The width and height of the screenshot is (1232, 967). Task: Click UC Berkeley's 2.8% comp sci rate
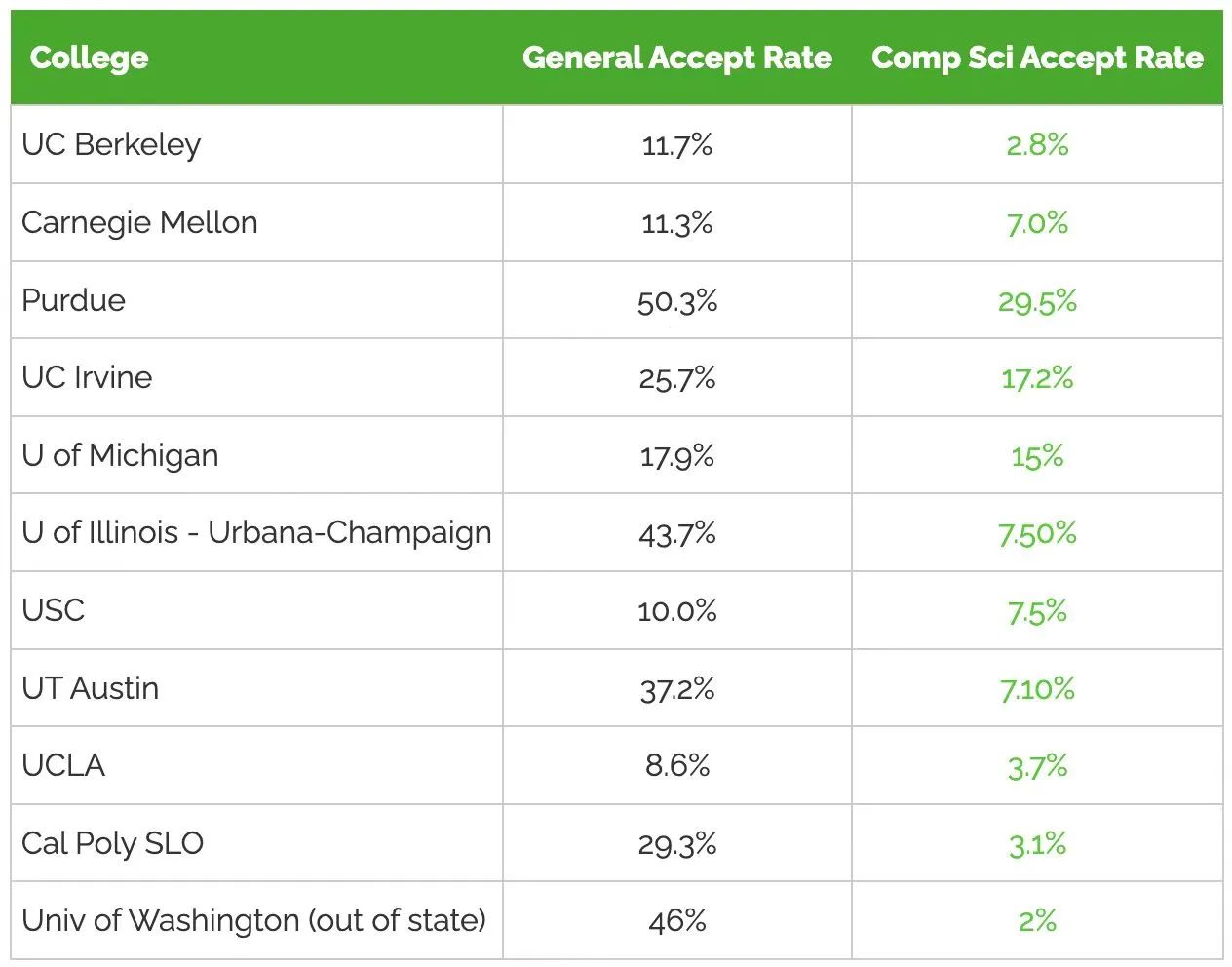[x=1037, y=145]
